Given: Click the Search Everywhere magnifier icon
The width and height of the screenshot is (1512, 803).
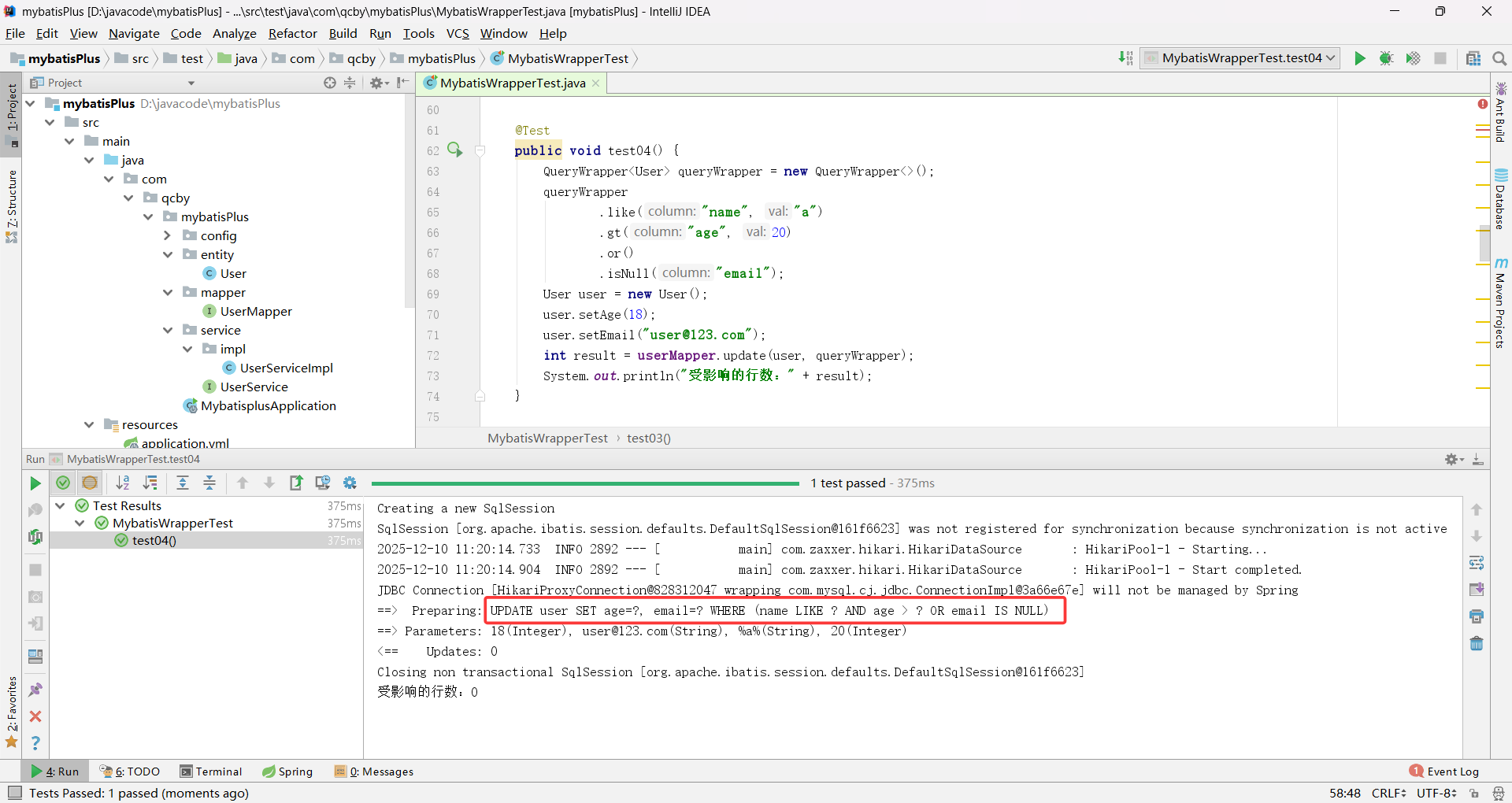Looking at the screenshot, I should point(1499,58).
